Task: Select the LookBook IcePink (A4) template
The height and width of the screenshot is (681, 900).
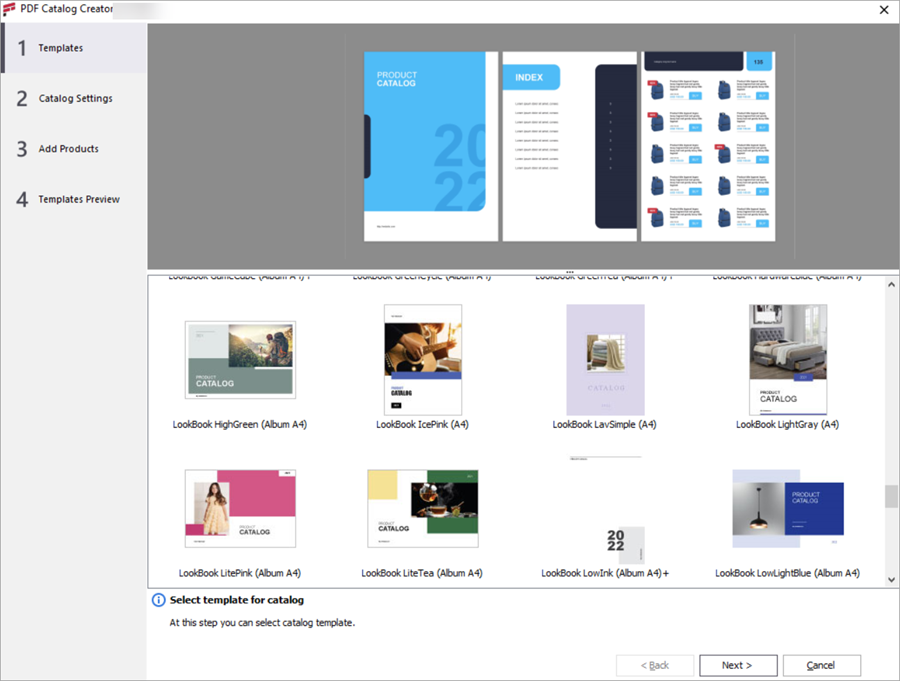Action: 422,360
